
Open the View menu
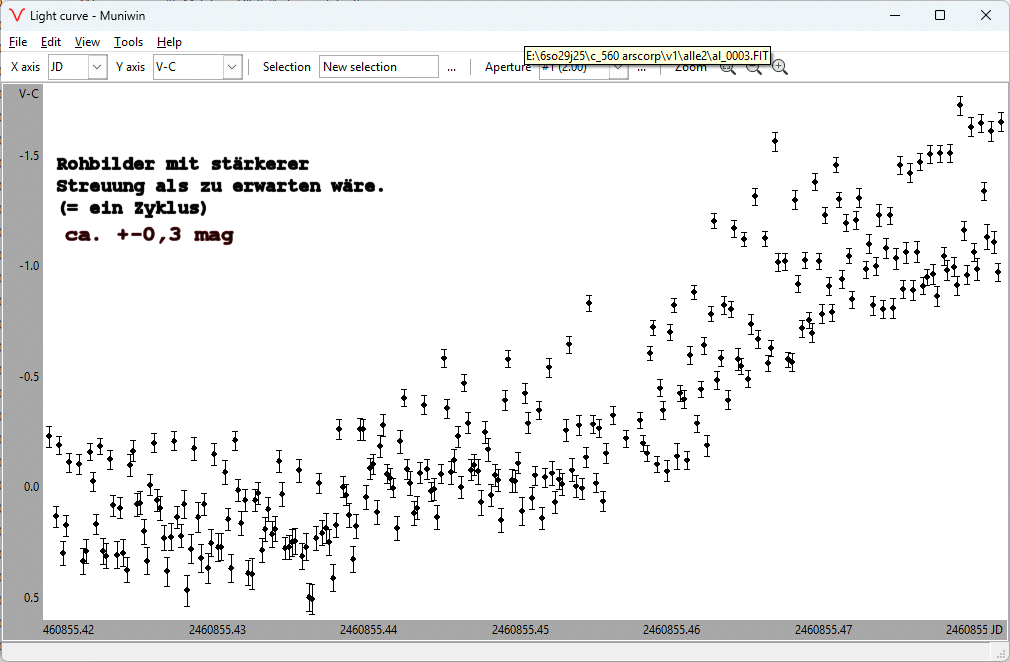coord(87,42)
